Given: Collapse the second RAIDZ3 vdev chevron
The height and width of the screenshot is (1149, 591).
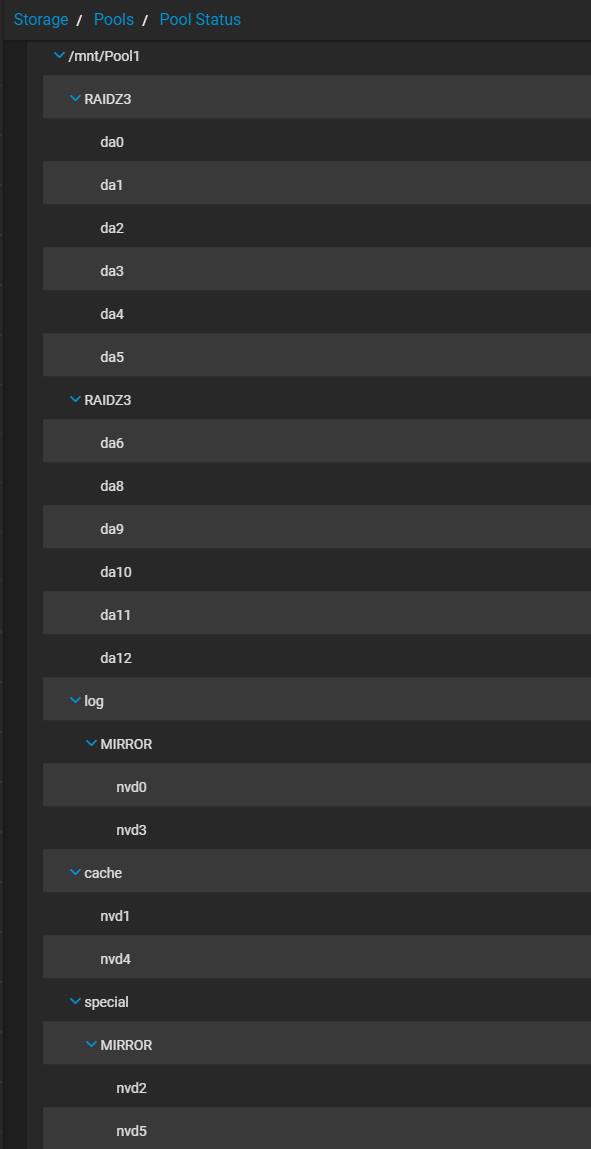Looking at the screenshot, I should (75, 399).
